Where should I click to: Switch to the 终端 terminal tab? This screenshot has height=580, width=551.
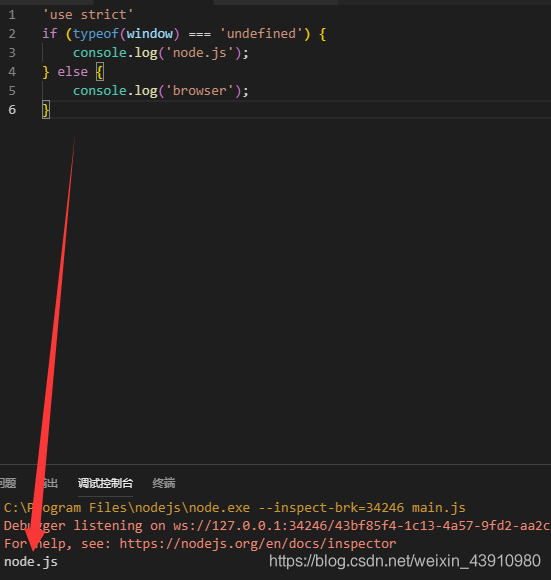click(x=164, y=483)
